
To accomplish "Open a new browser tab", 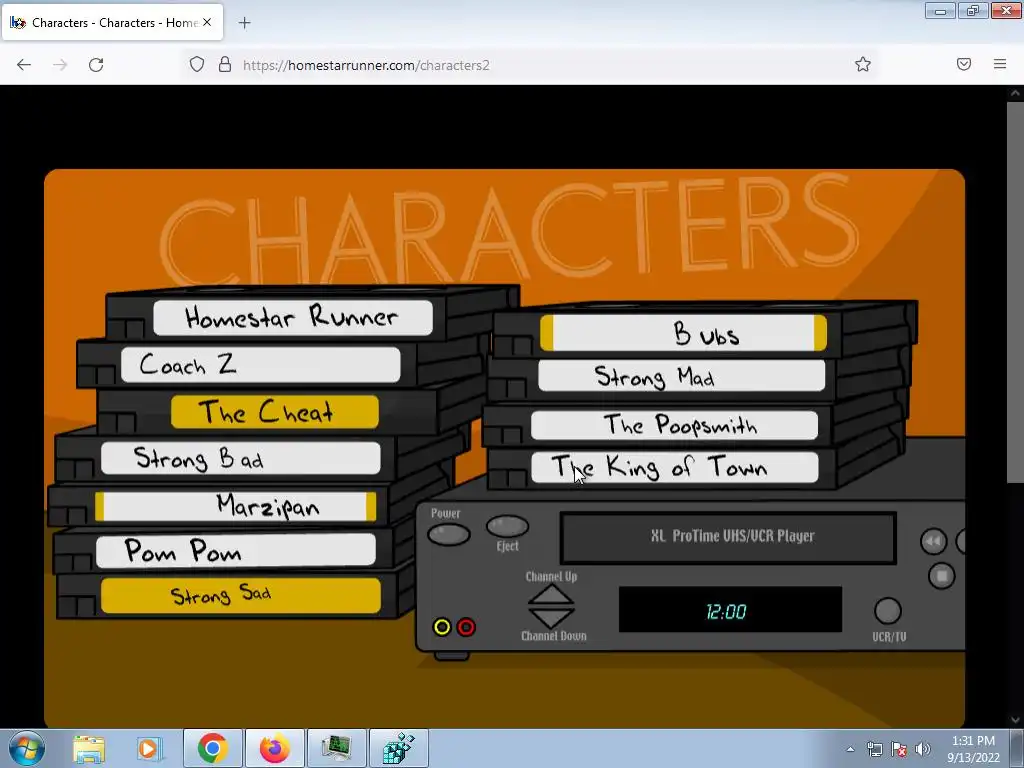I will click(x=244, y=23).
